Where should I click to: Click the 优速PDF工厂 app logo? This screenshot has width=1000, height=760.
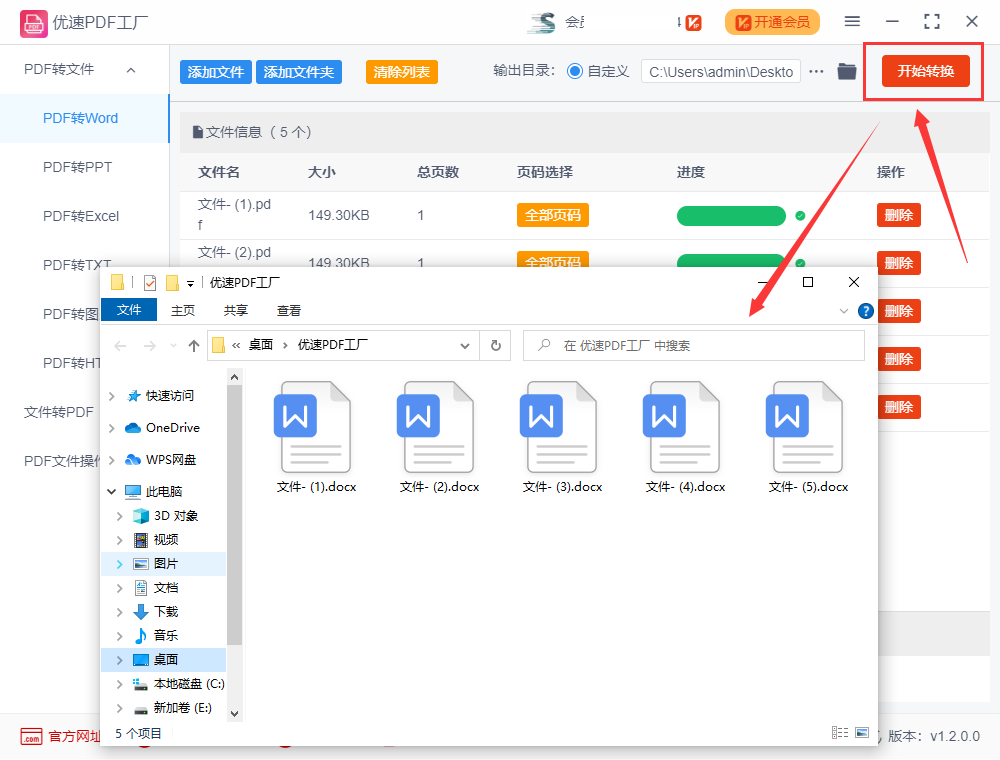coord(33,23)
